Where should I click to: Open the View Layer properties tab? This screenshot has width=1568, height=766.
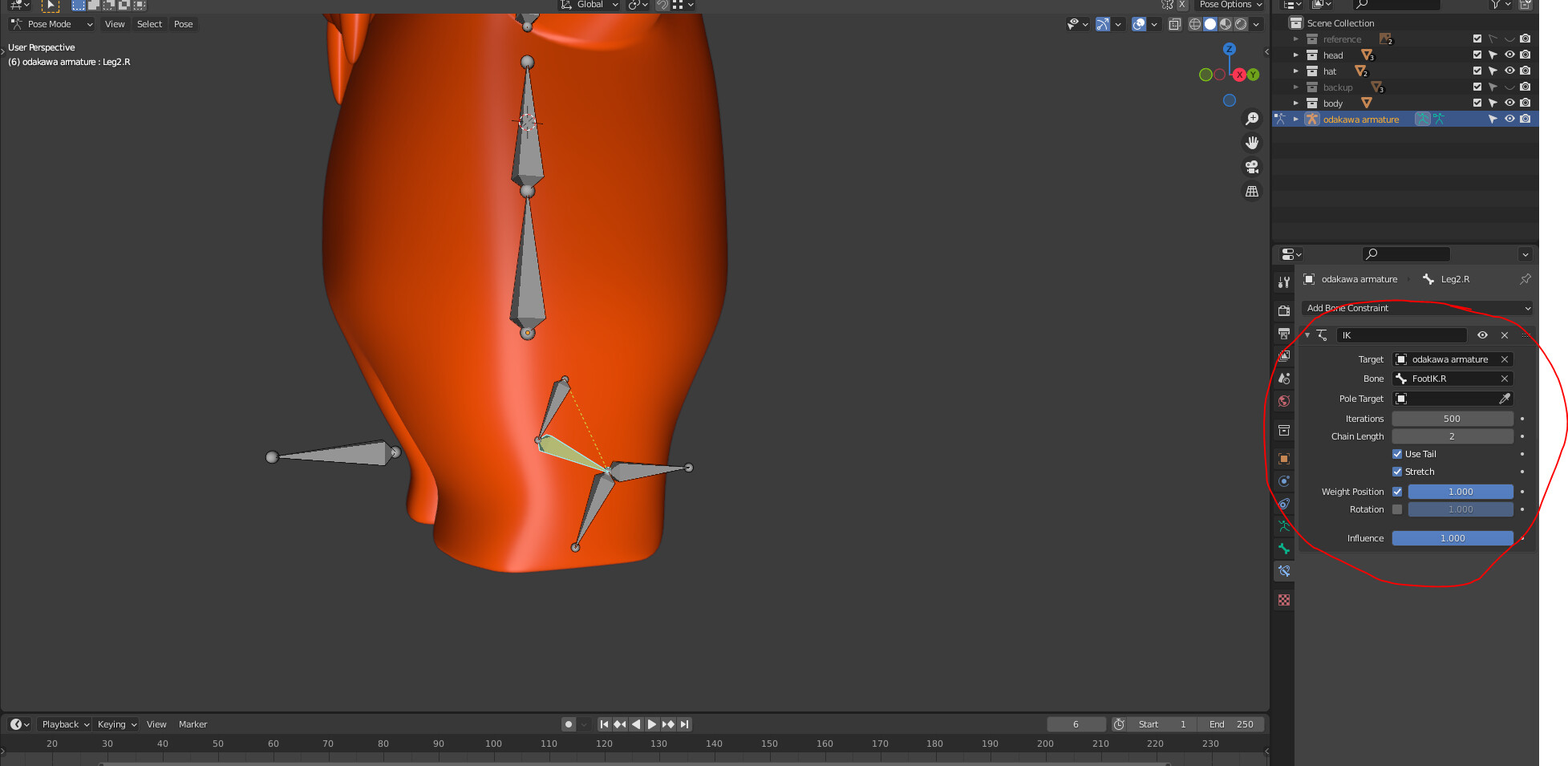pyautogui.click(x=1284, y=355)
